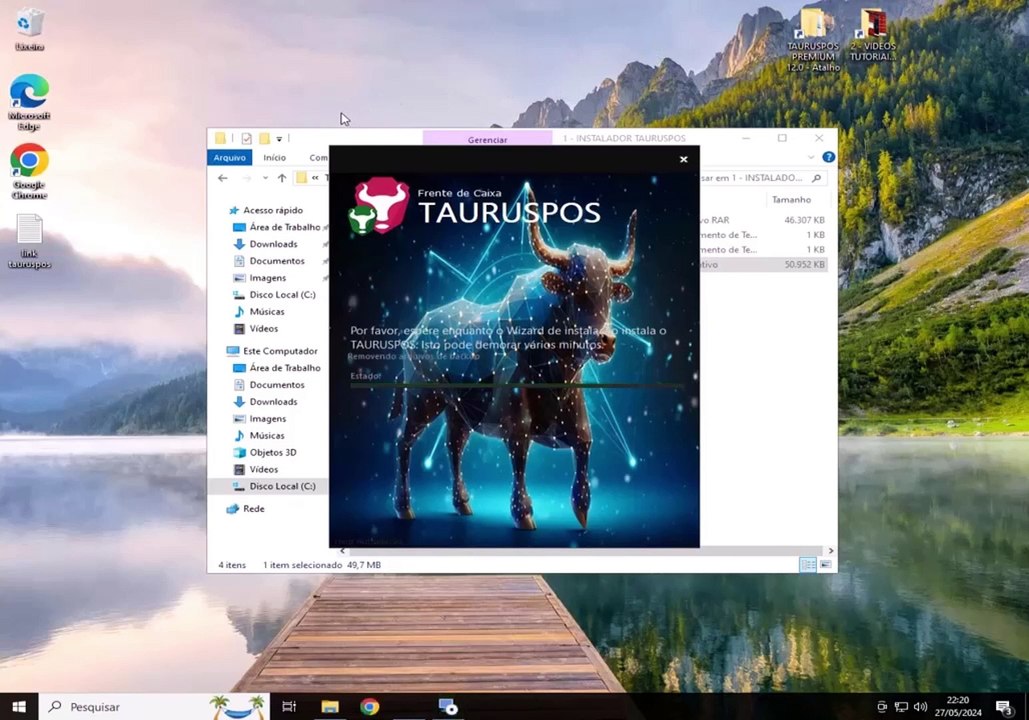Click the TAURUSPOS installer progress bar

pos(516,385)
